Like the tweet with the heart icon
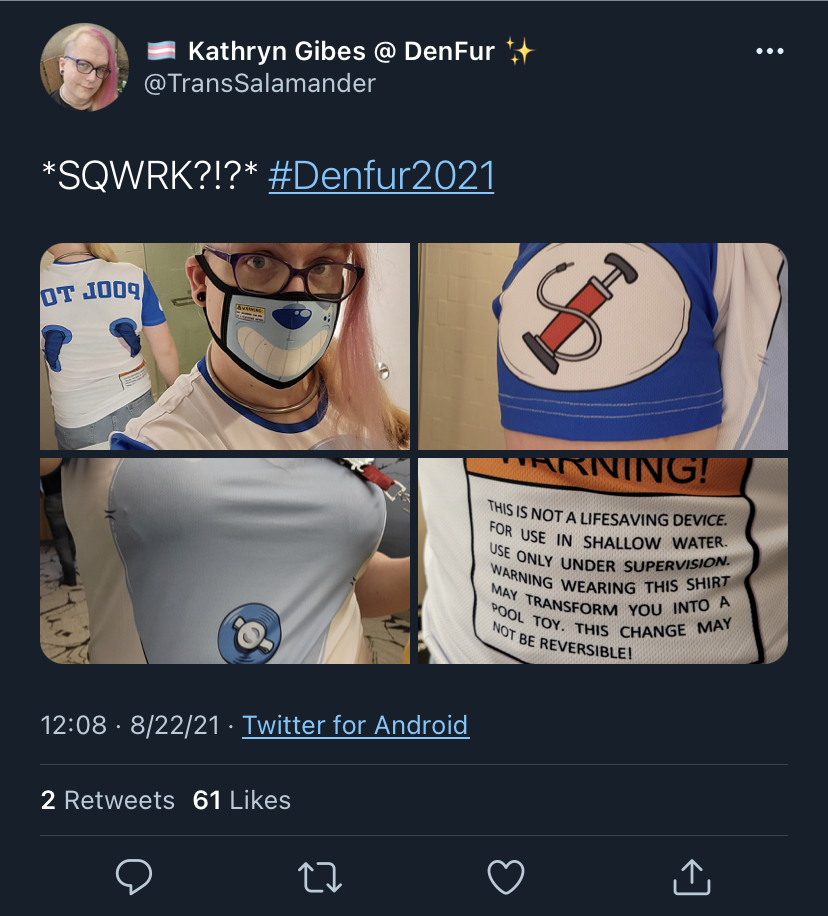This screenshot has height=916, width=828. point(505,877)
